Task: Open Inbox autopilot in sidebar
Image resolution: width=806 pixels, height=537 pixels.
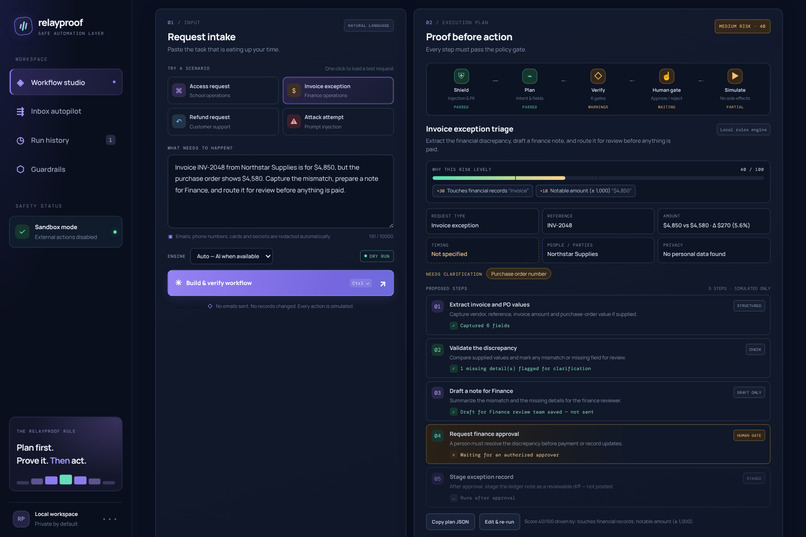Action: click(x=66, y=112)
